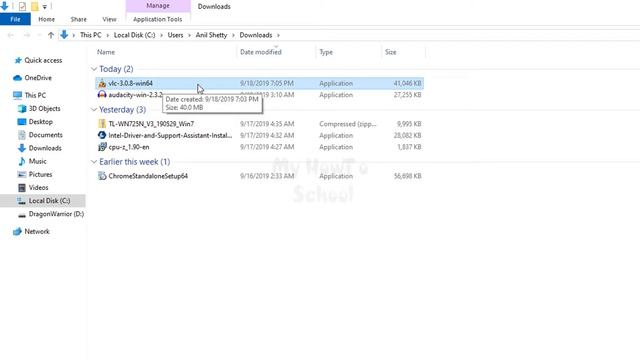This screenshot has width=640, height=360.
Task: Open Videos folder in sidebar
Action: (x=38, y=187)
